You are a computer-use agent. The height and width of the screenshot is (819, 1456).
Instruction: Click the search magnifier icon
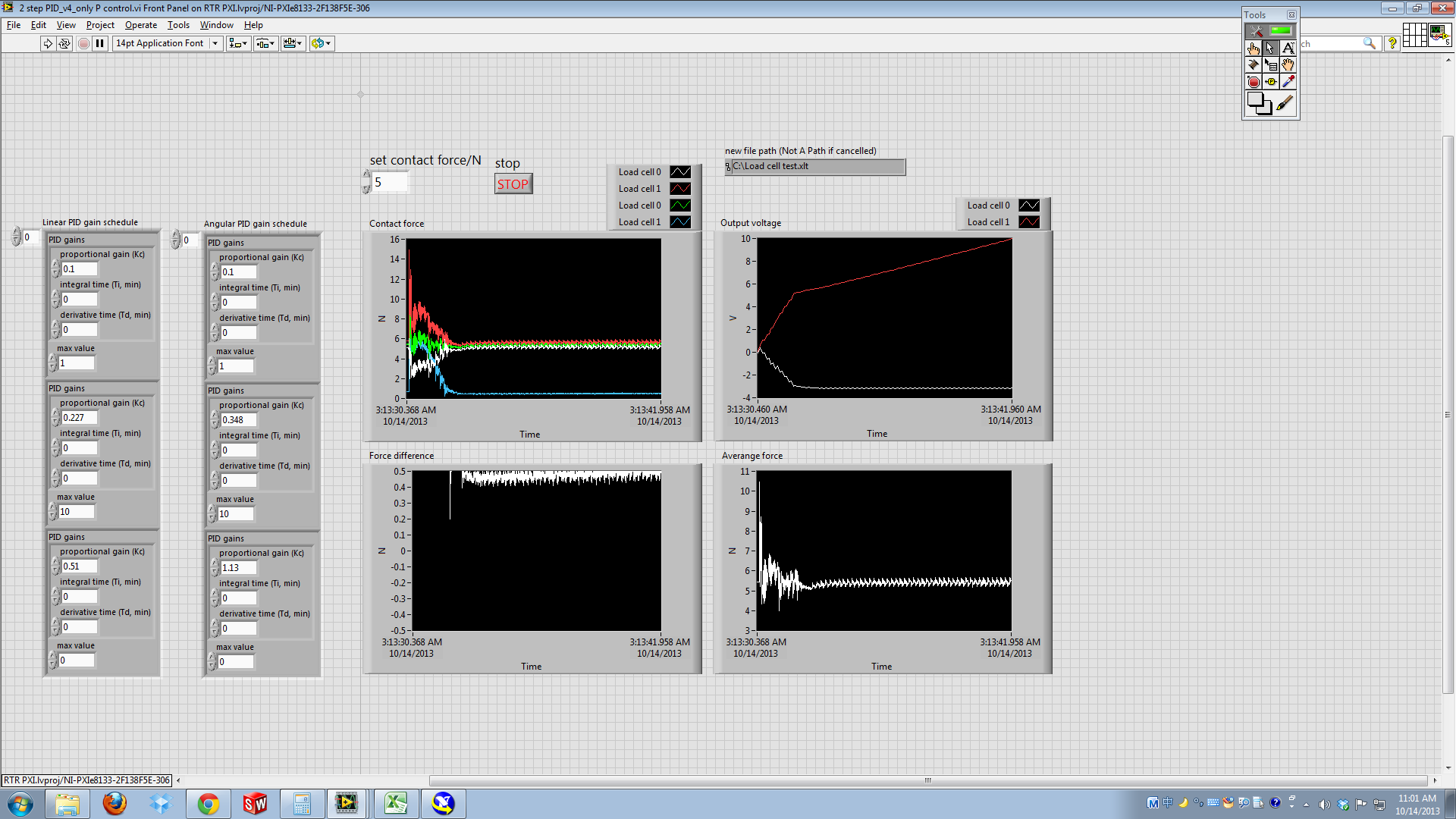[1369, 43]
